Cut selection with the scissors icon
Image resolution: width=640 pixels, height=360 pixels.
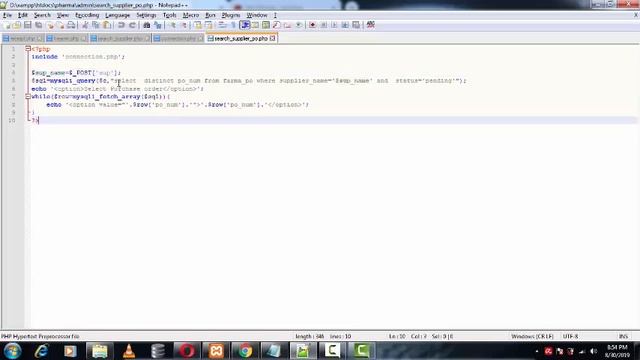point(85,25)
